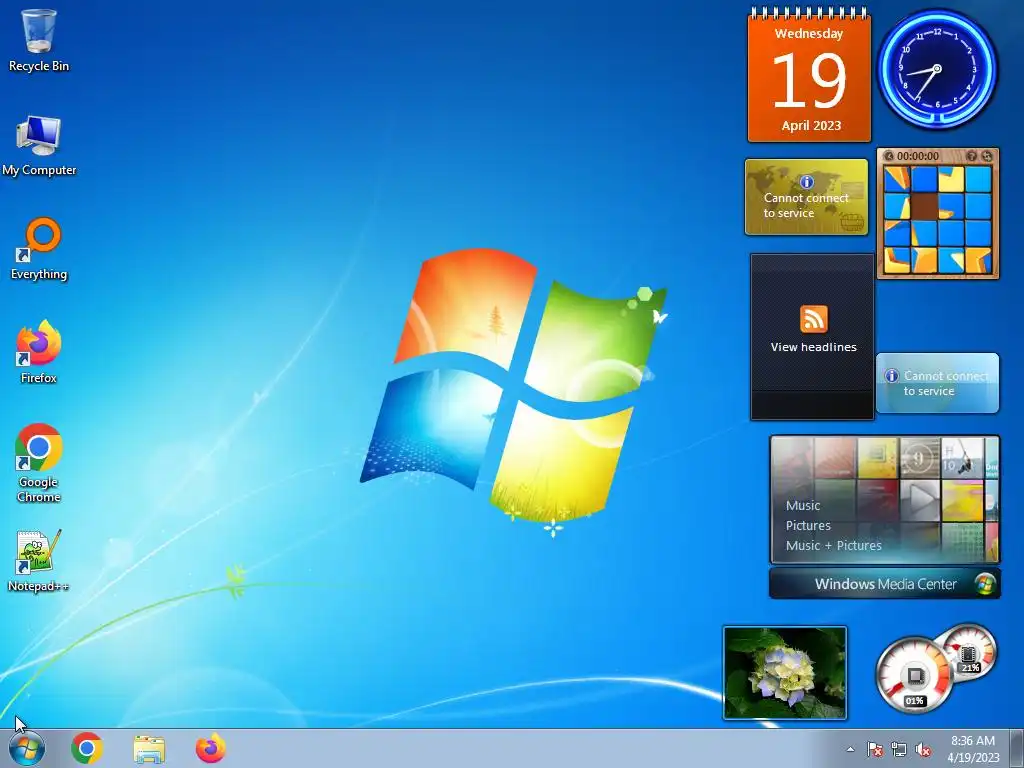Viewport: 1024px width, 768px height.
Task: Click the muted volume tray icon
Action: [923, 749]
